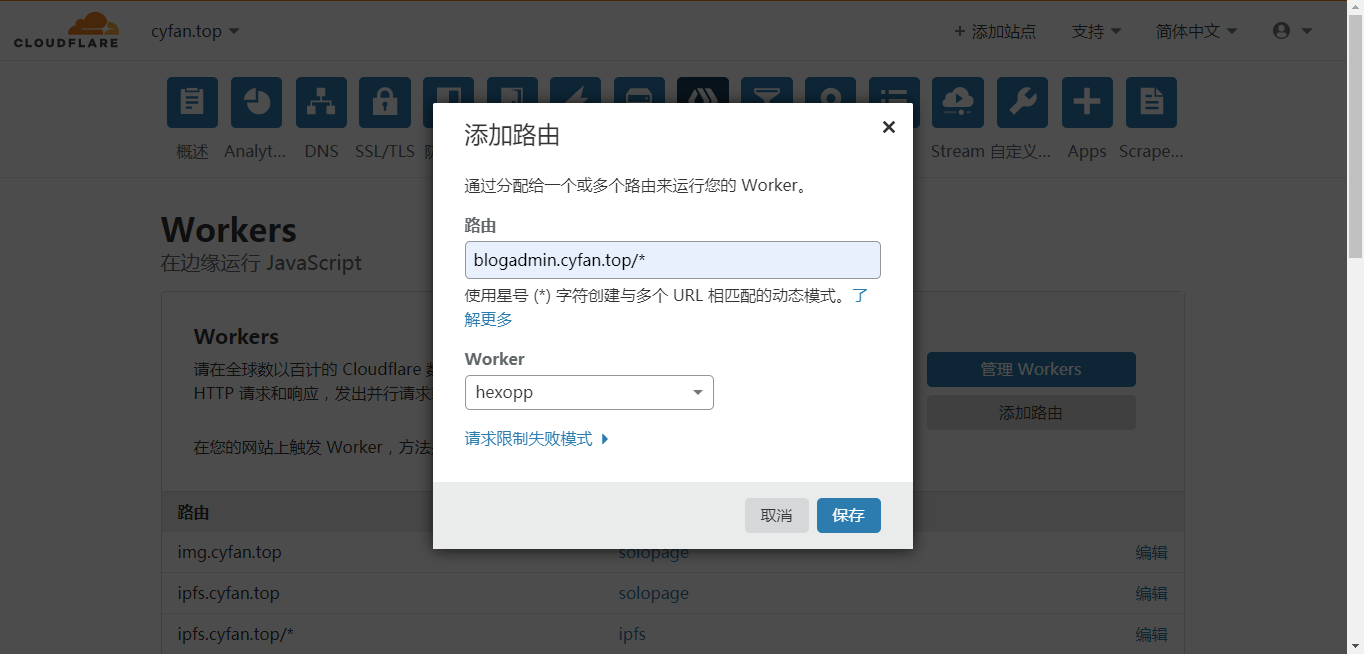Select the img.cyfan.top route text
Viewport: 1364px width, 654px height.
pyautogui.click(x=229, y=552)
